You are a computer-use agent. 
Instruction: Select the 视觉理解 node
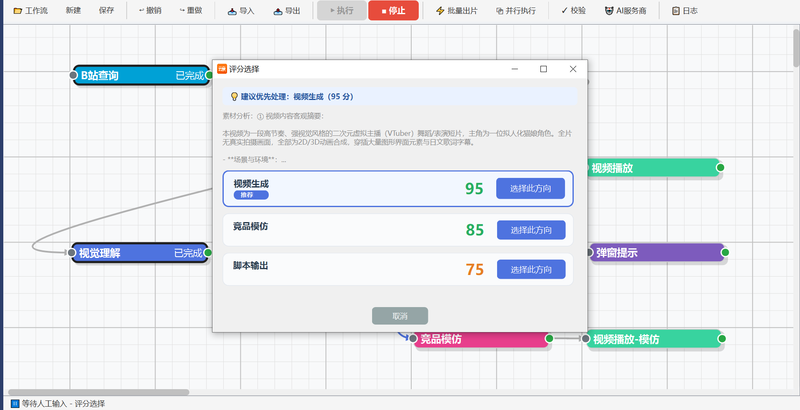(x=140, y=253)
